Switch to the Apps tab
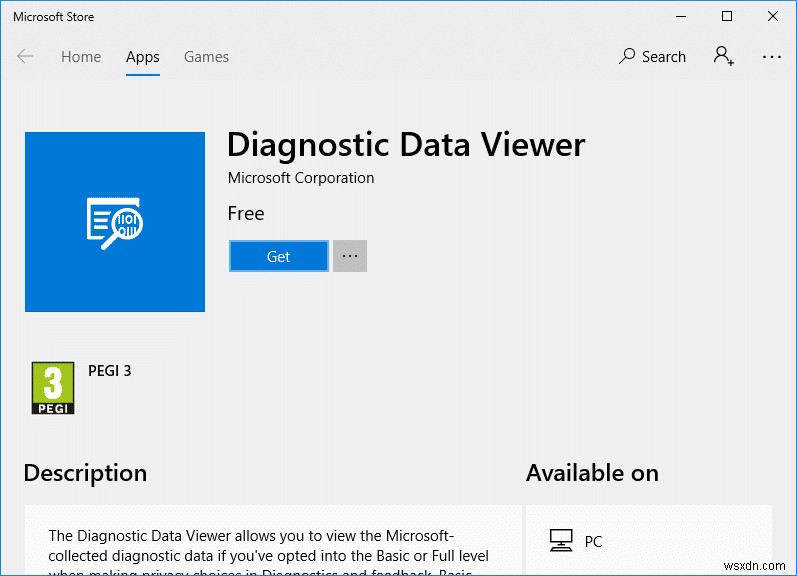The image size is (797, 576). coord(143,57)
